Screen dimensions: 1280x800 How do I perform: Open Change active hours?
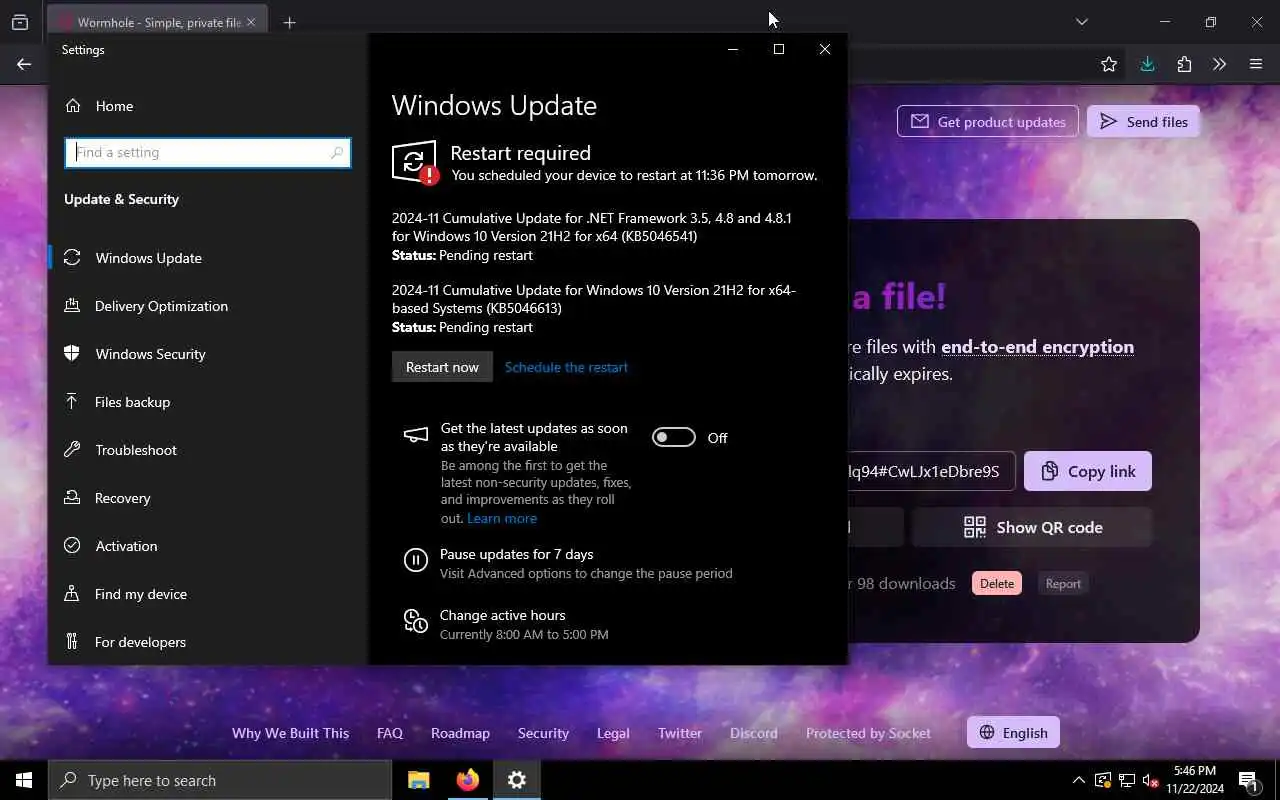[502, 615]
